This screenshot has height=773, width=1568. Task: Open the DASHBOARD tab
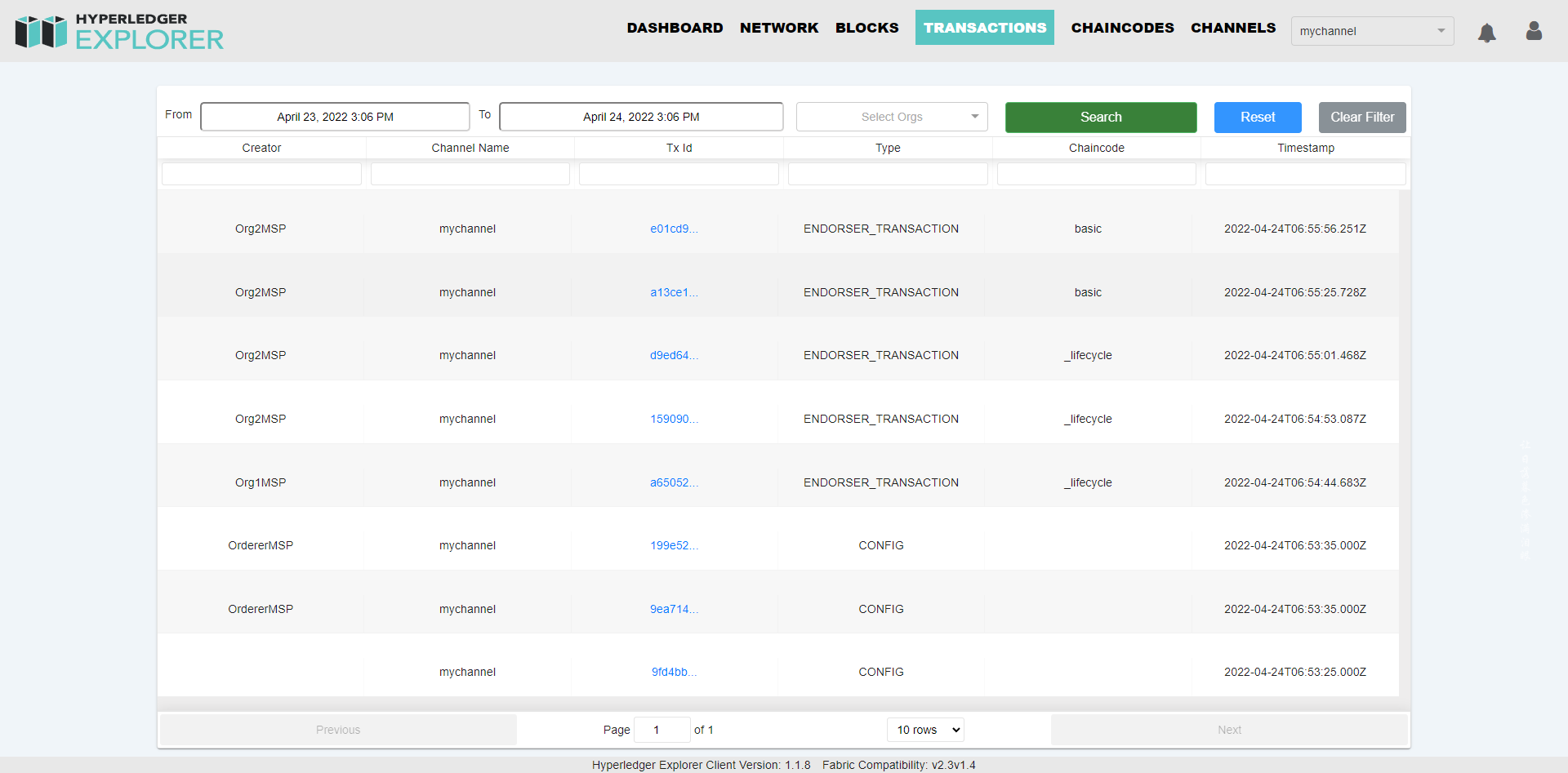pyautogui.click(x=675, y=28)
